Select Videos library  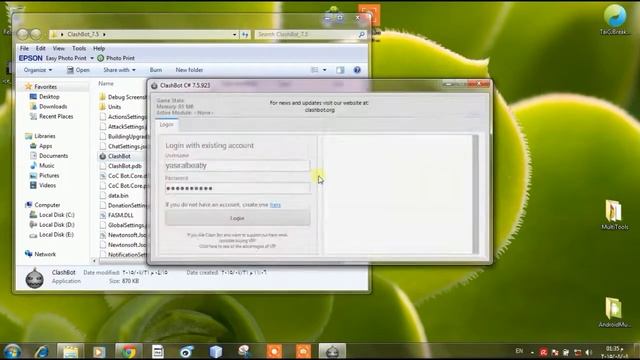coord(47,185)
